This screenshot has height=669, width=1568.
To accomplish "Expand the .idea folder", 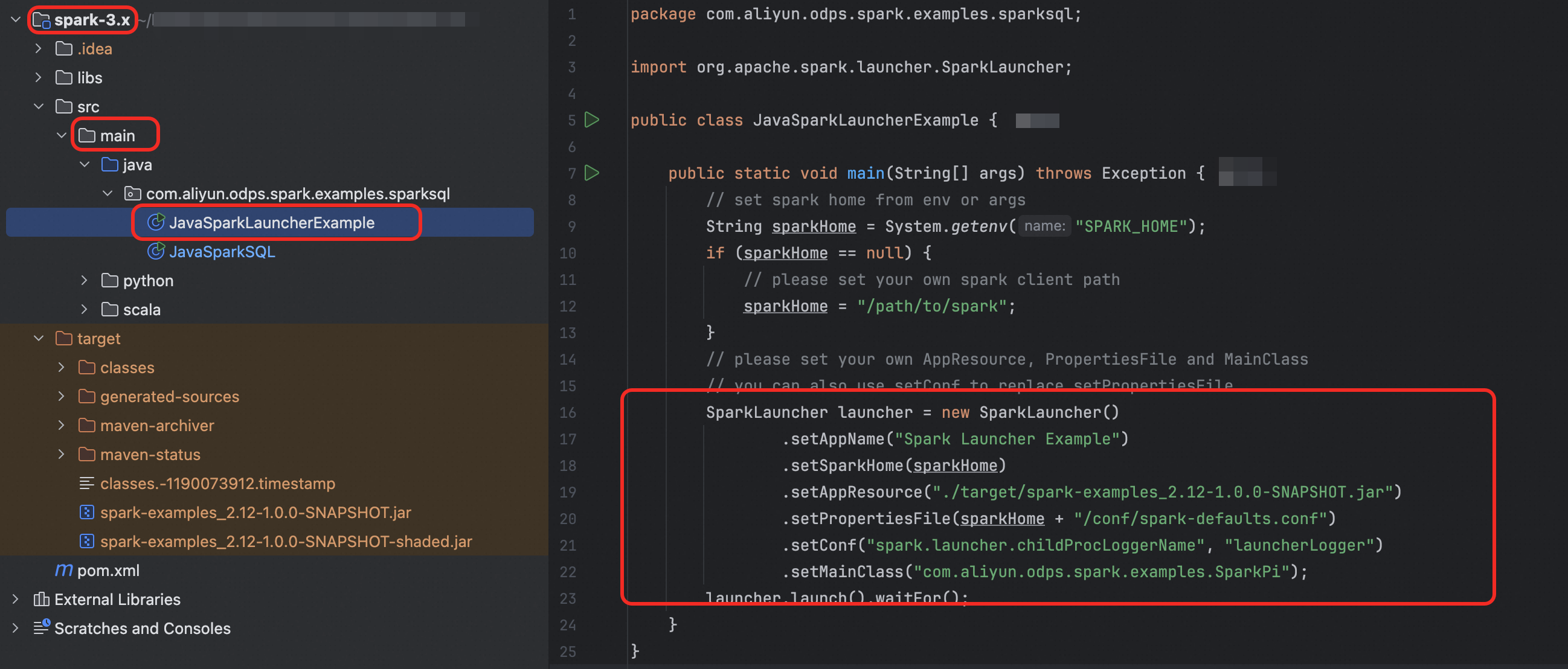I will 38,49.
